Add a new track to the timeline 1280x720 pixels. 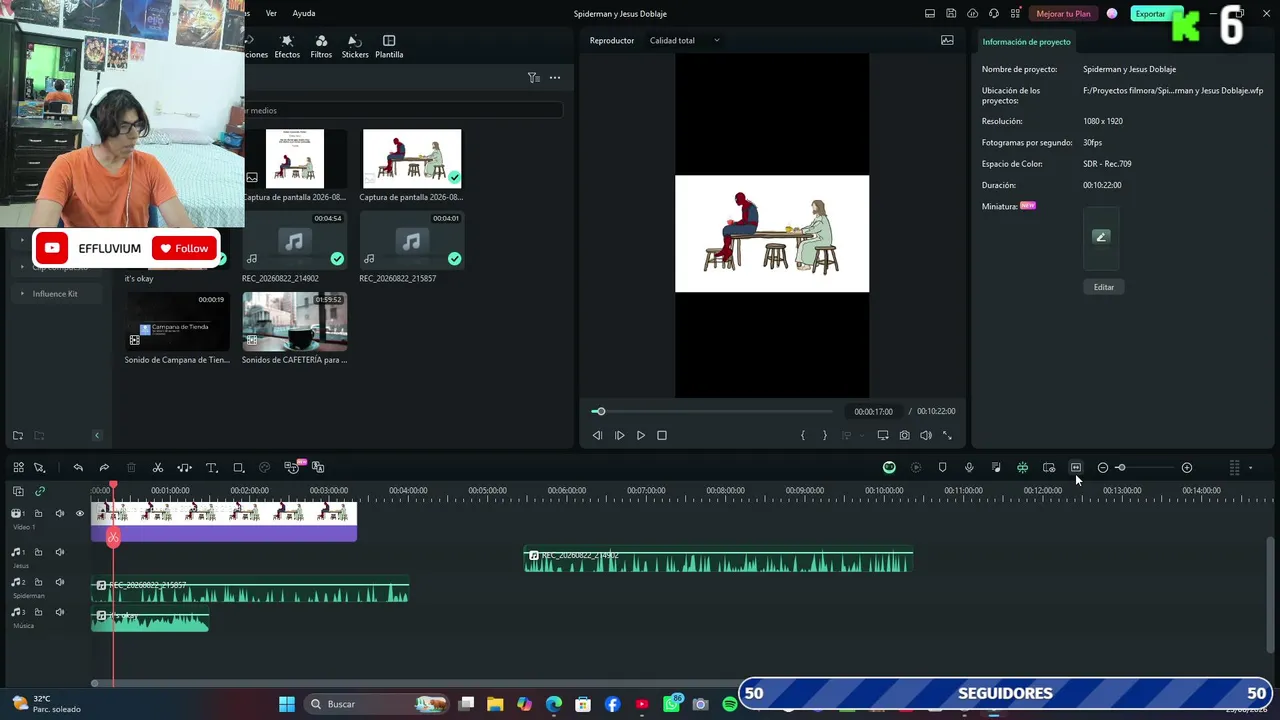click(18, 491)
